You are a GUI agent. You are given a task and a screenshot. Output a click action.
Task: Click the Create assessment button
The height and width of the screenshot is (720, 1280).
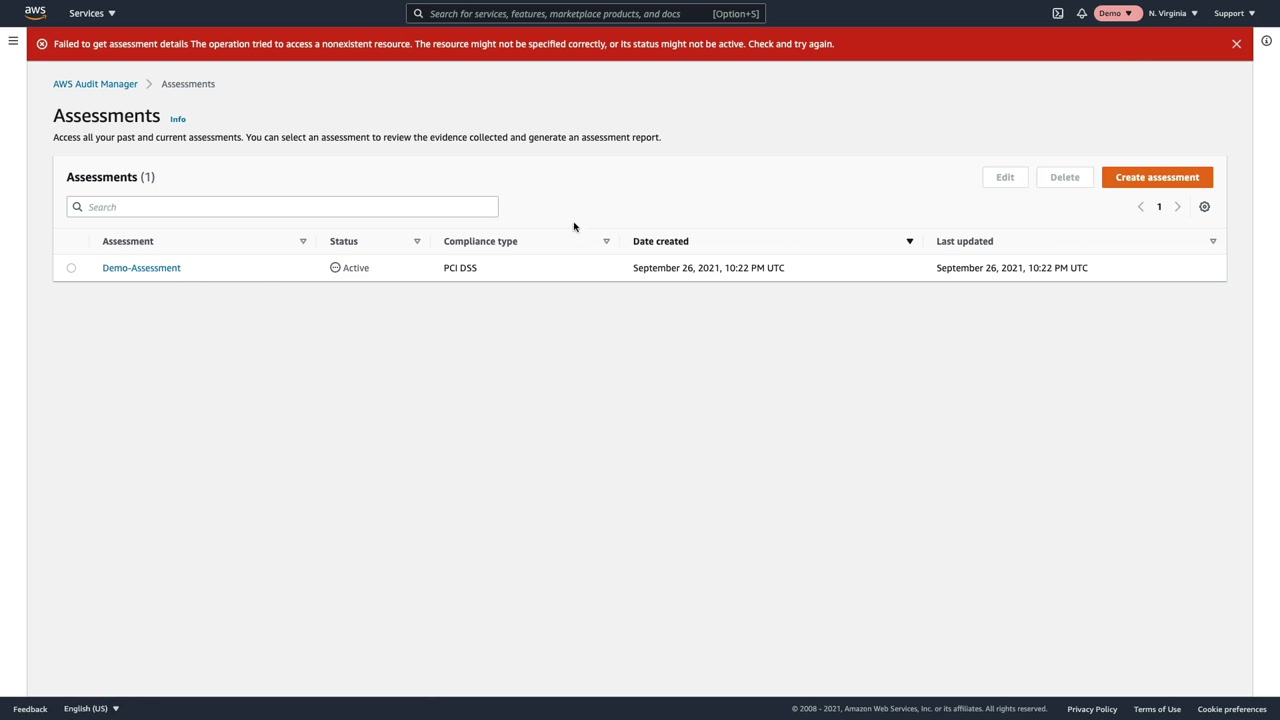pos(1157,177)
